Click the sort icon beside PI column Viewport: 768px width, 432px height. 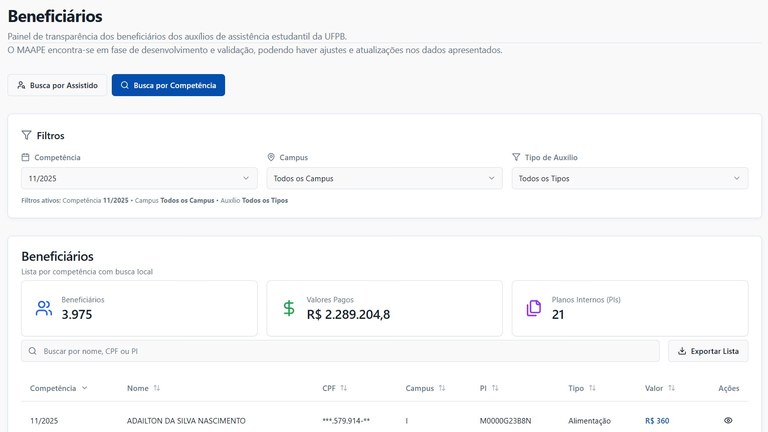point(495,388)
